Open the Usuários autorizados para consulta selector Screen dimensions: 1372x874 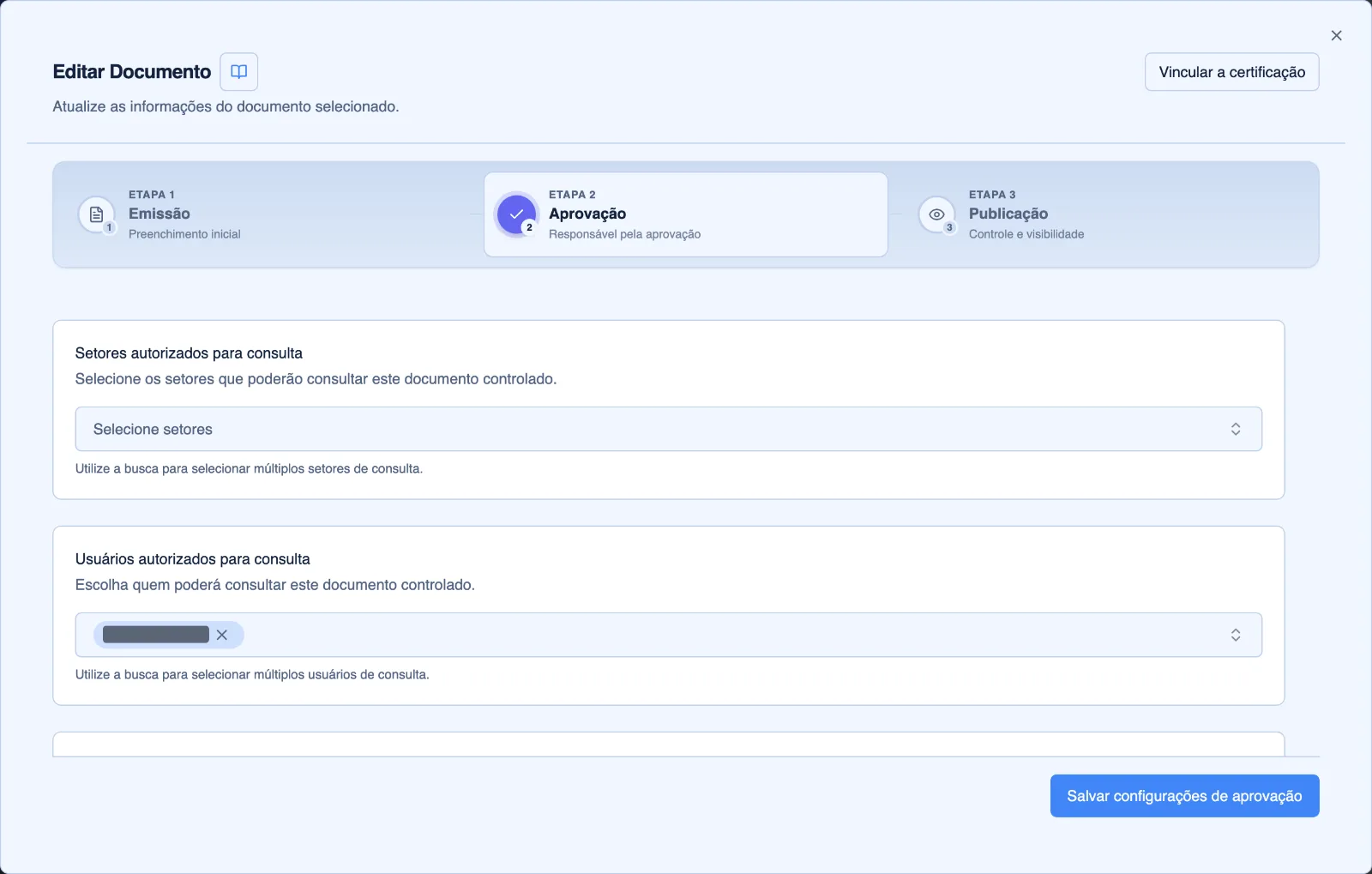[669, 635]
